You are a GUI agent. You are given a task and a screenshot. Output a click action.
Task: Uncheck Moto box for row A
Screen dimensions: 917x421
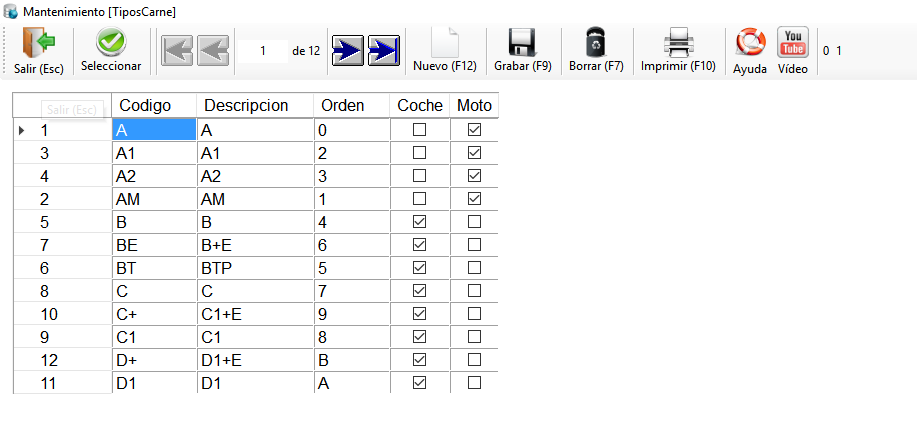tap(474, 130)
